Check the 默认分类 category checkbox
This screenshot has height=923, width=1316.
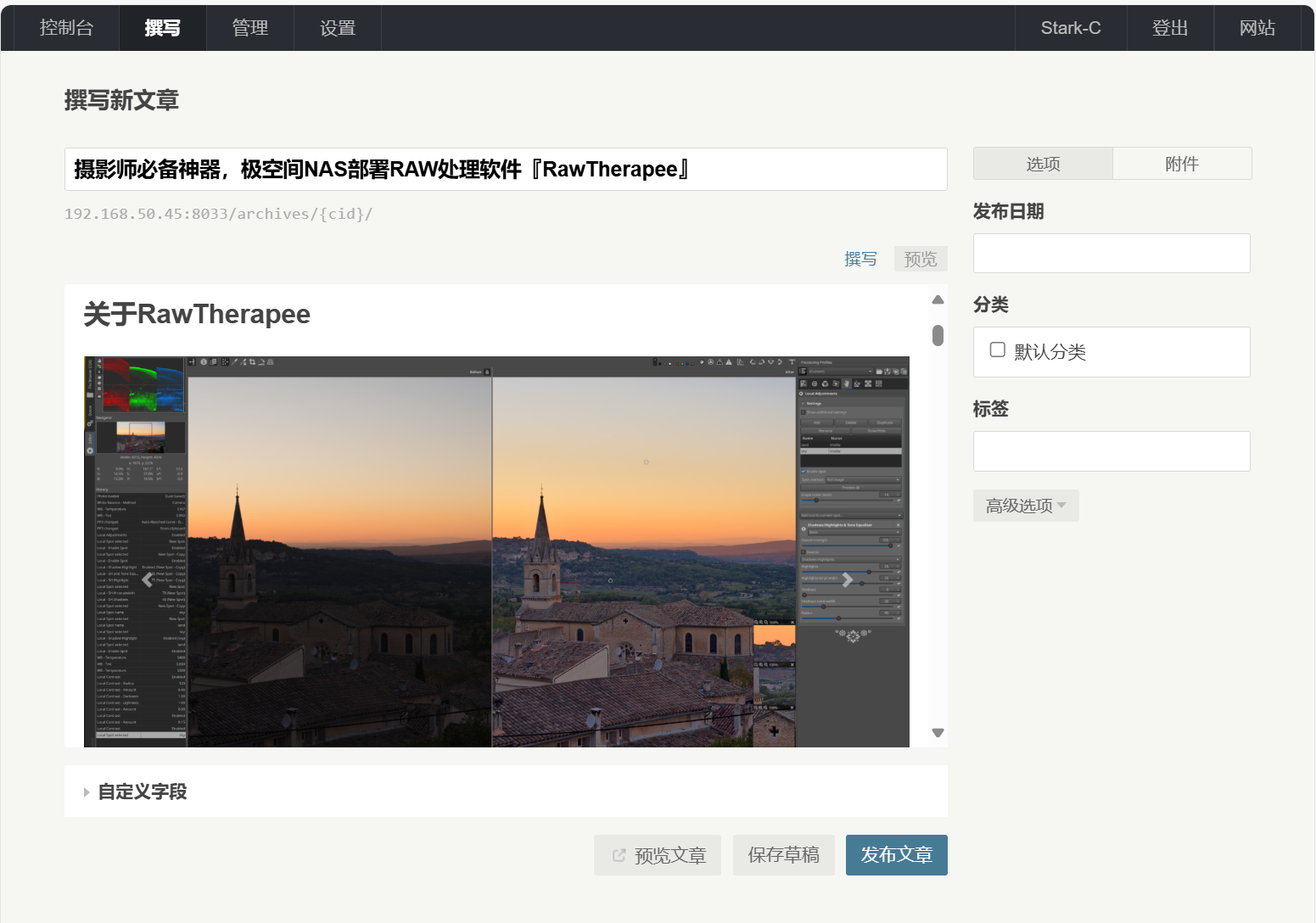pyautogui.click(x=998, y=350)
